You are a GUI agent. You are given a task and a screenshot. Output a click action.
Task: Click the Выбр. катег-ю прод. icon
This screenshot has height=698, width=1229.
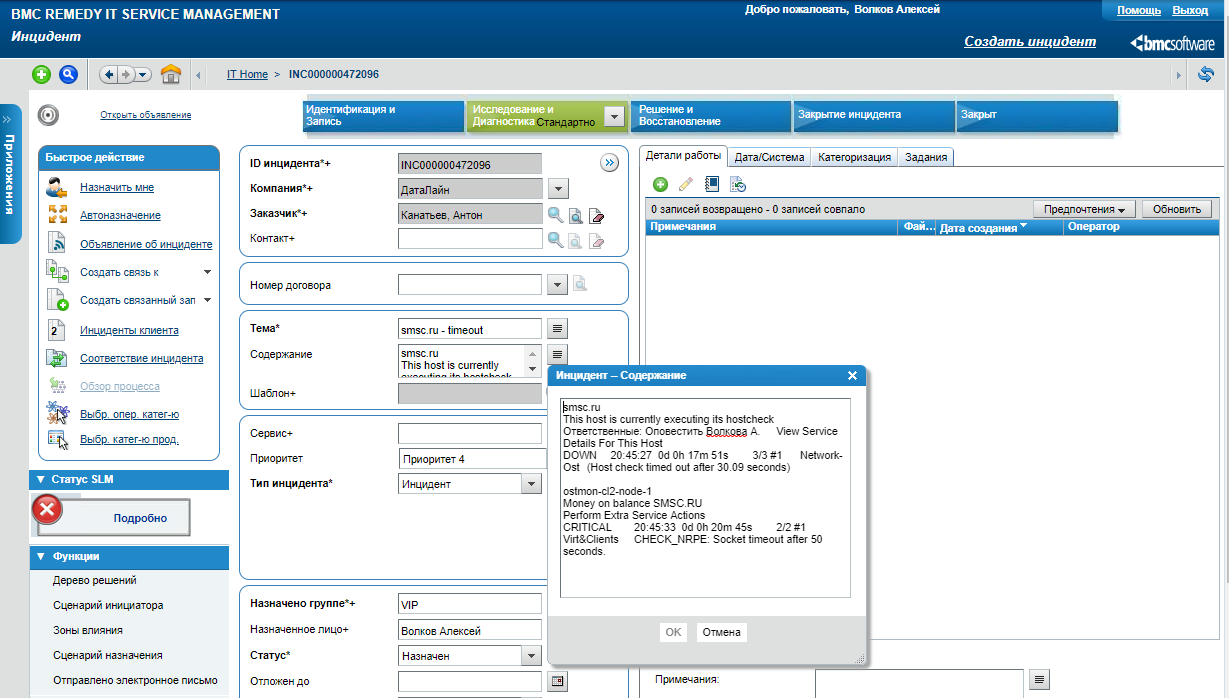point(58,439)
